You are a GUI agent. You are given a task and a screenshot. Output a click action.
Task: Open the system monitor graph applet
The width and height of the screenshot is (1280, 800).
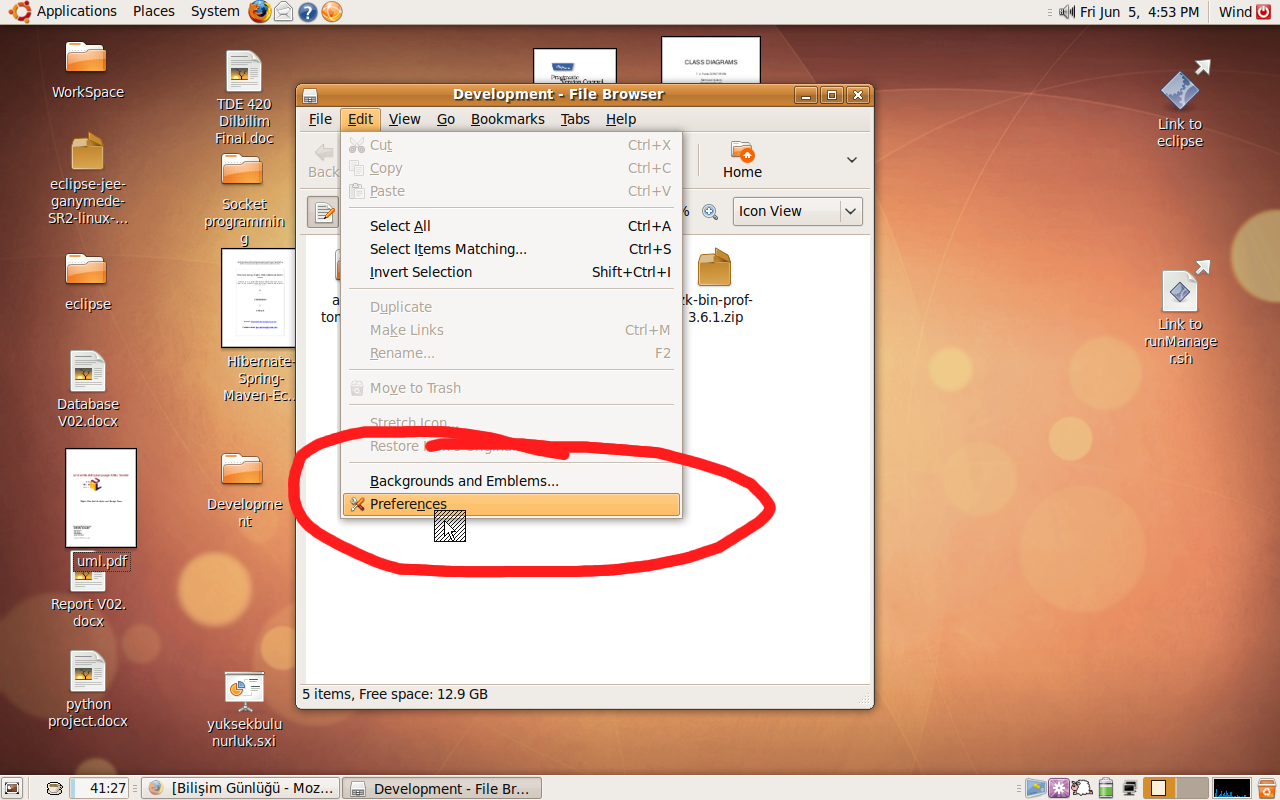(1232, 788)
